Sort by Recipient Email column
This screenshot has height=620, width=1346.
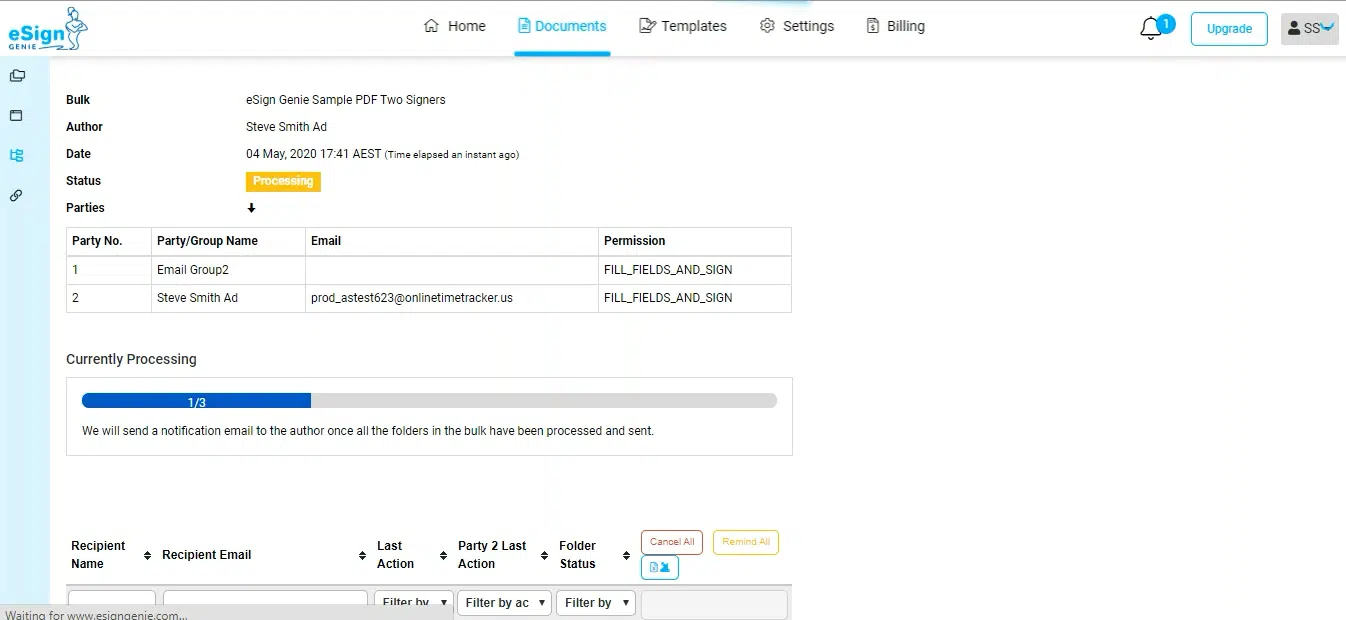pyautogui.click(x=363, y=555)
